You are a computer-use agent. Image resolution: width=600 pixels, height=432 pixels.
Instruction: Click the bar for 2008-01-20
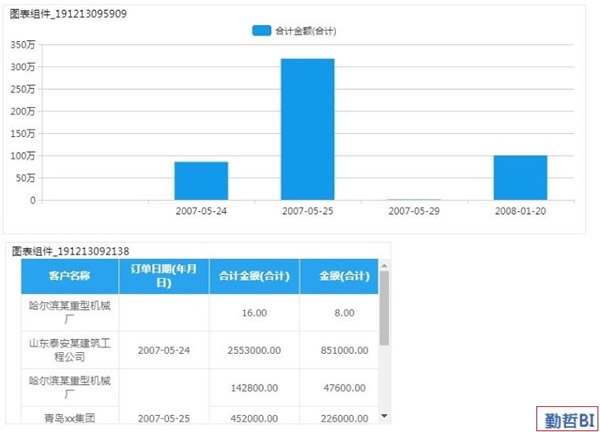click(520, 178)
